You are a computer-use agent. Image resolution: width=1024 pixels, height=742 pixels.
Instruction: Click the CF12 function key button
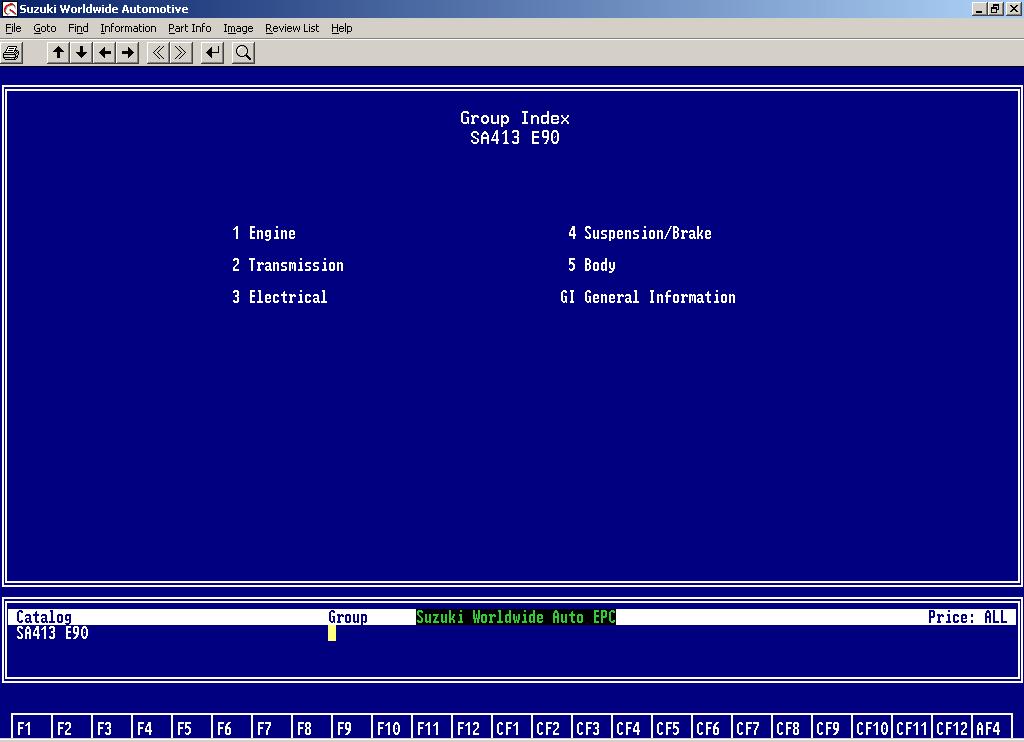(952, 728)
